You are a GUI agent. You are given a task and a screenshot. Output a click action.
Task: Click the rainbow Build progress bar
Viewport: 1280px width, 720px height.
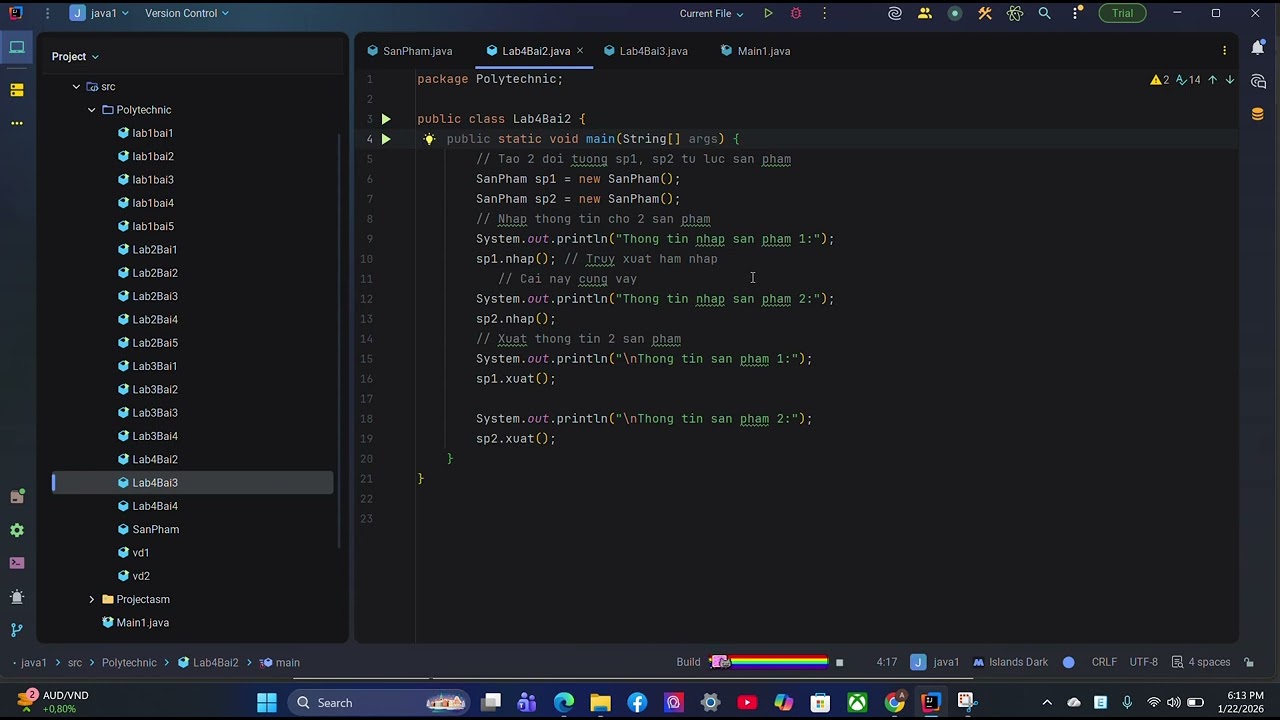click(768, 662)
